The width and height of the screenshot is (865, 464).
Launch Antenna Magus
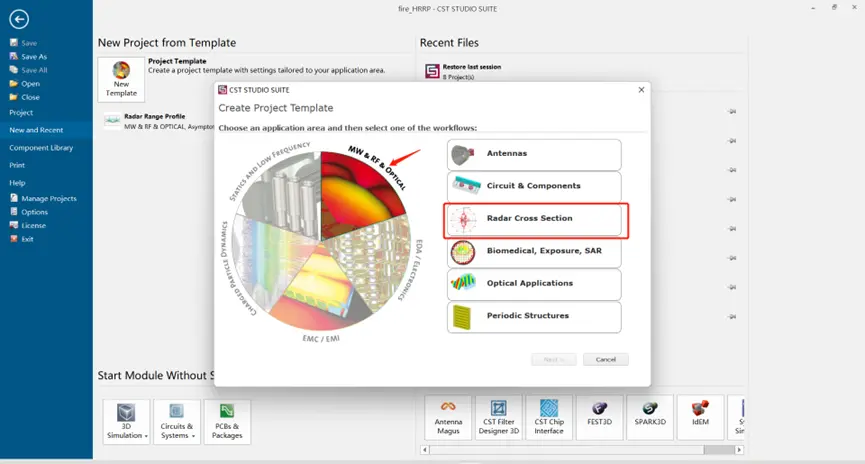coord(448,418)
